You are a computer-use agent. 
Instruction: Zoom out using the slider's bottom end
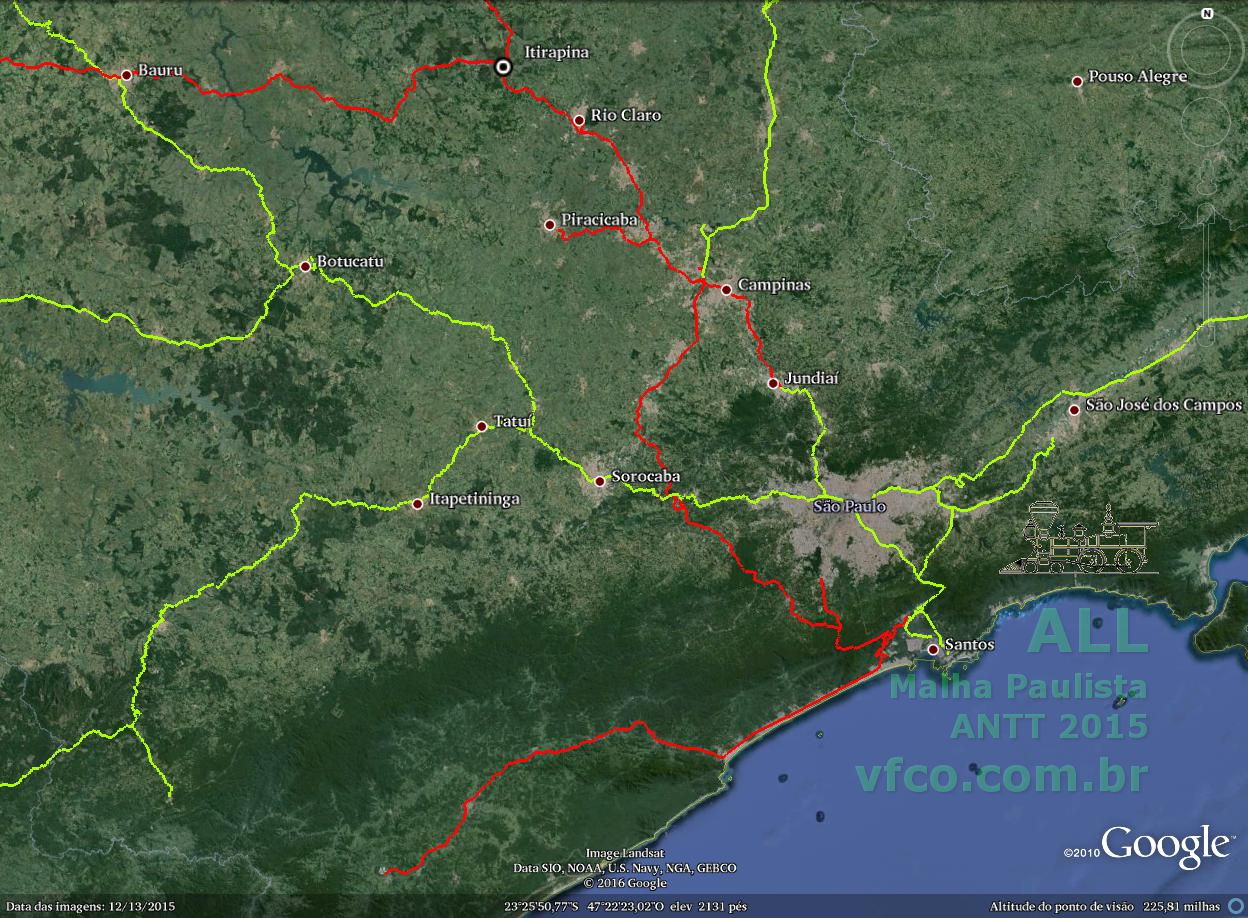tap(1208, 338)
